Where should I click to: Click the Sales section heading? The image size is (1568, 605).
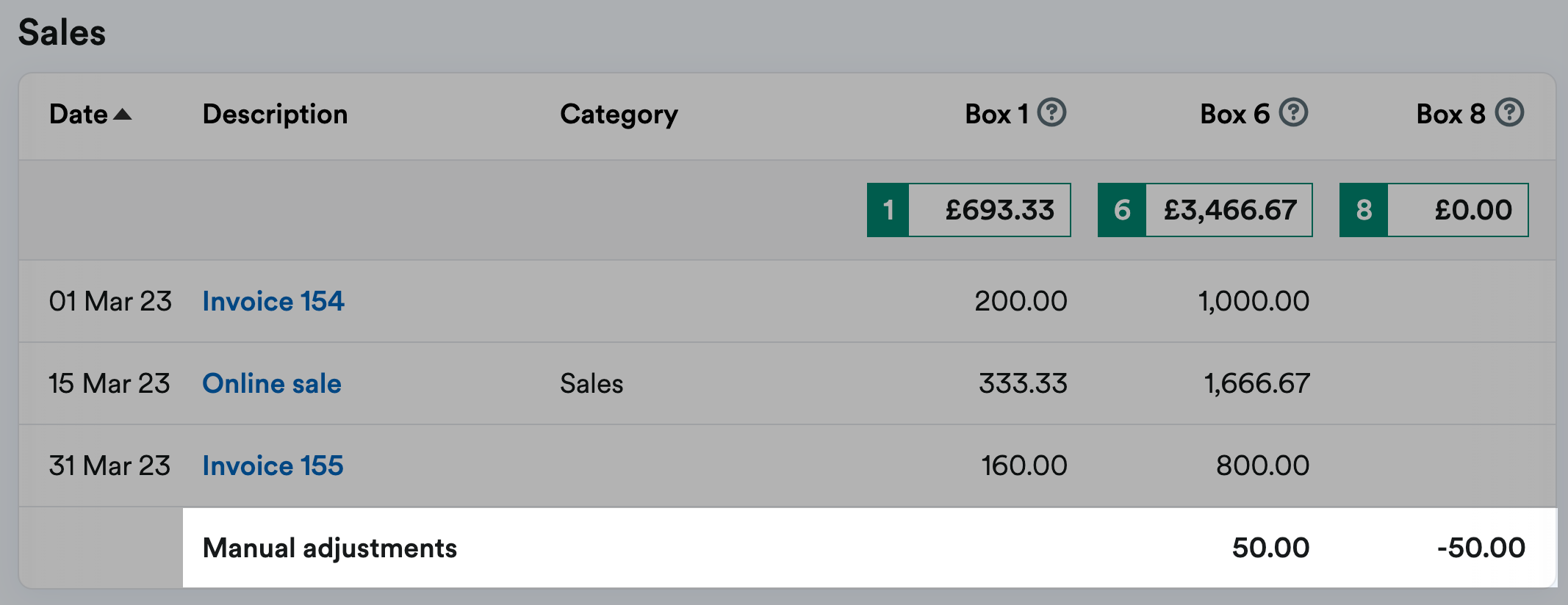[61, 31]
